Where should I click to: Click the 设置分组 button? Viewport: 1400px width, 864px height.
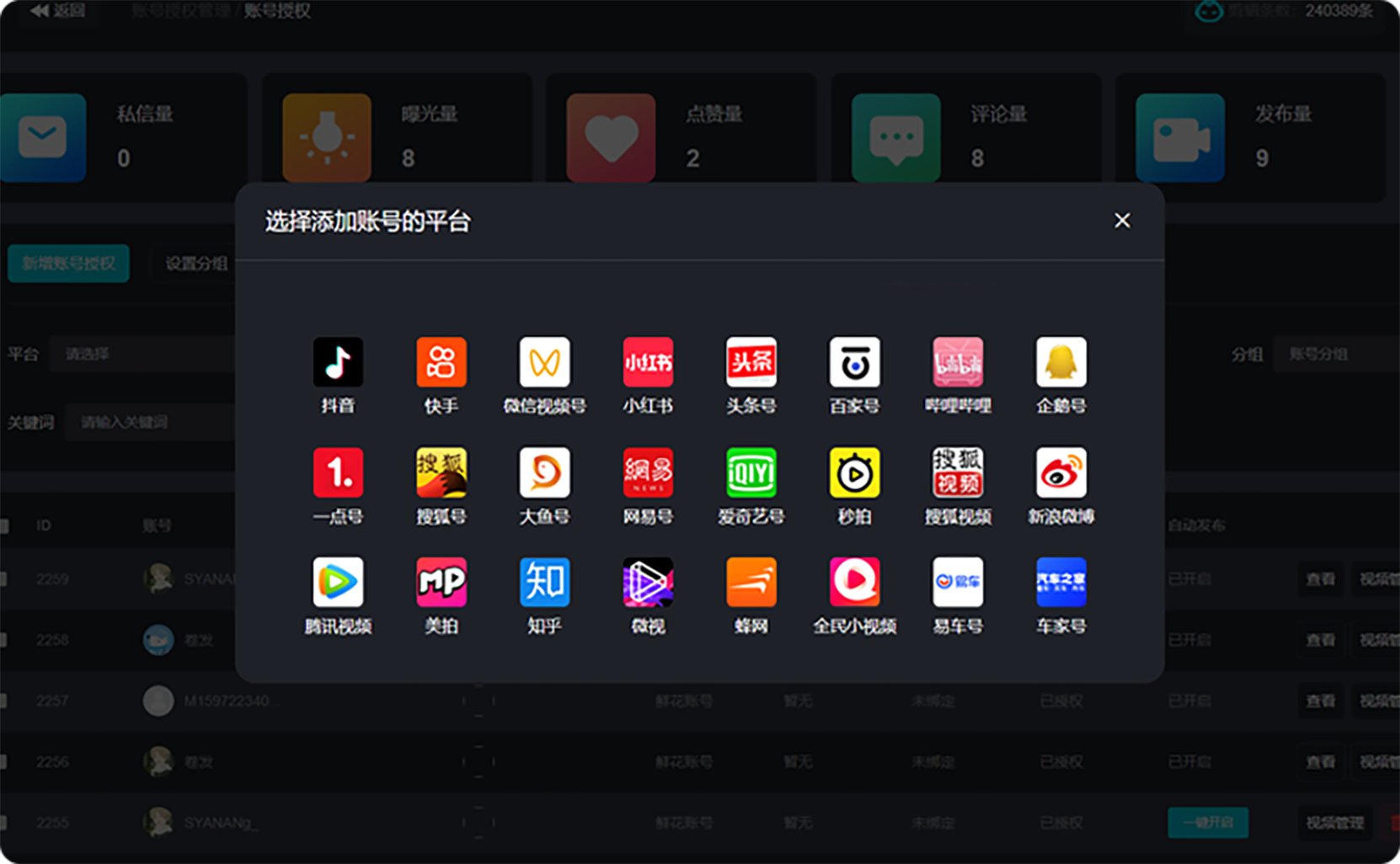pos(196,264)
